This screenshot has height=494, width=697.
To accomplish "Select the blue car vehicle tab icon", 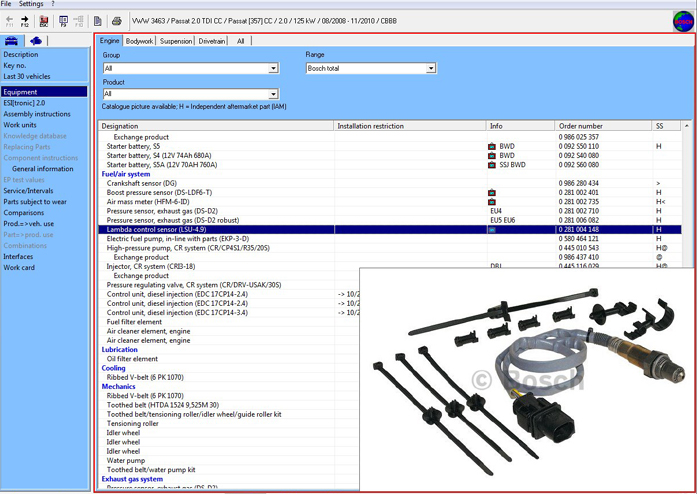I will (x=11, y=41).
